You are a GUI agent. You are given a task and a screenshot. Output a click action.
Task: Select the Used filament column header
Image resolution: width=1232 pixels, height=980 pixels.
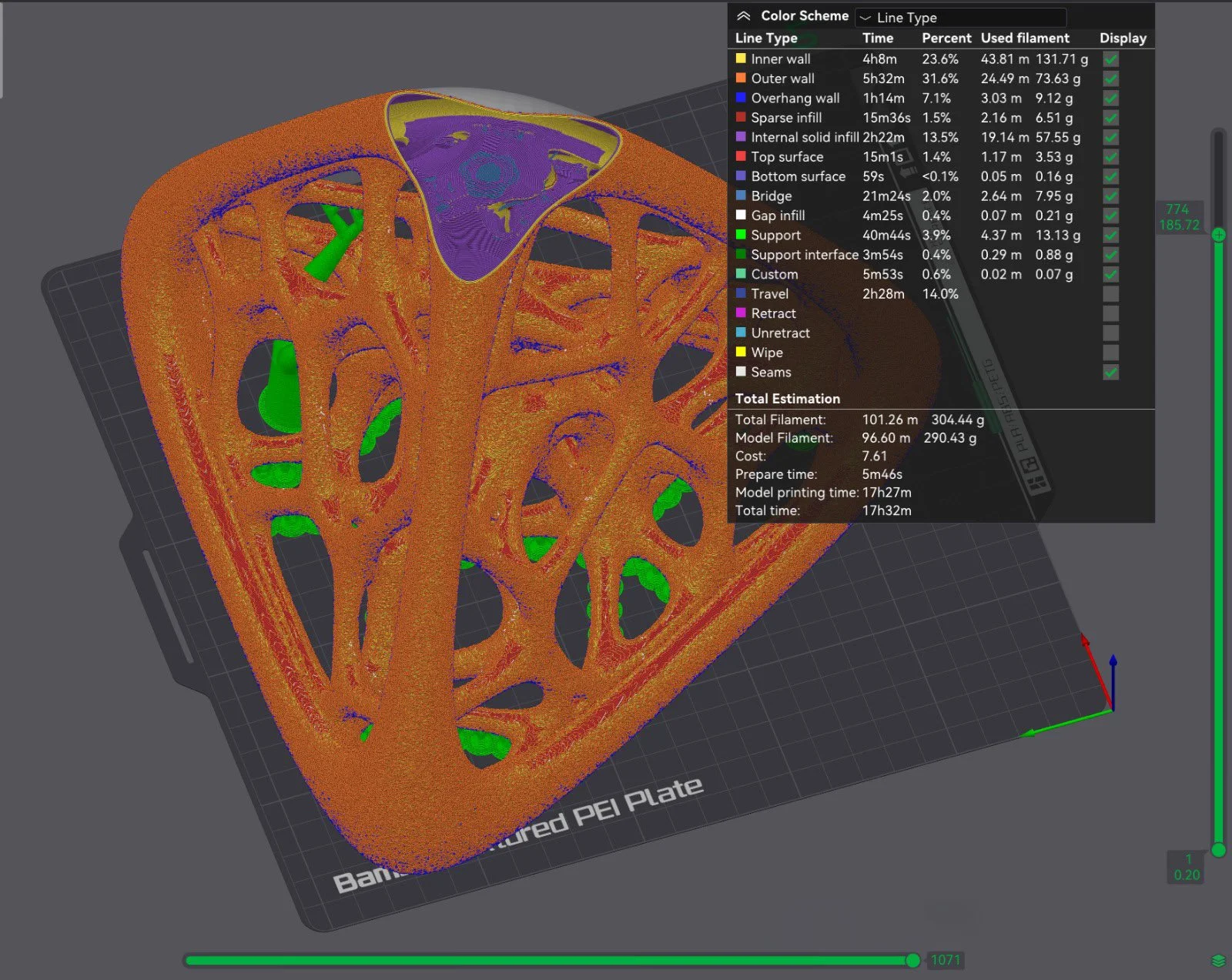1025,38
